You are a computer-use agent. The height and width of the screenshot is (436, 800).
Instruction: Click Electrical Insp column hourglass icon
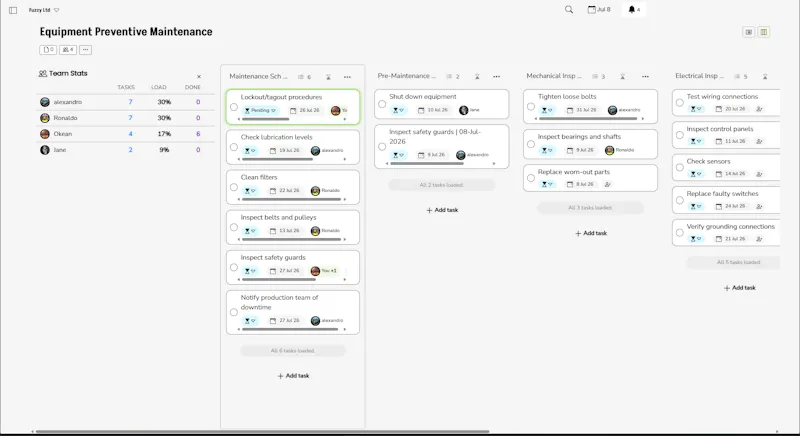[765, 76]
